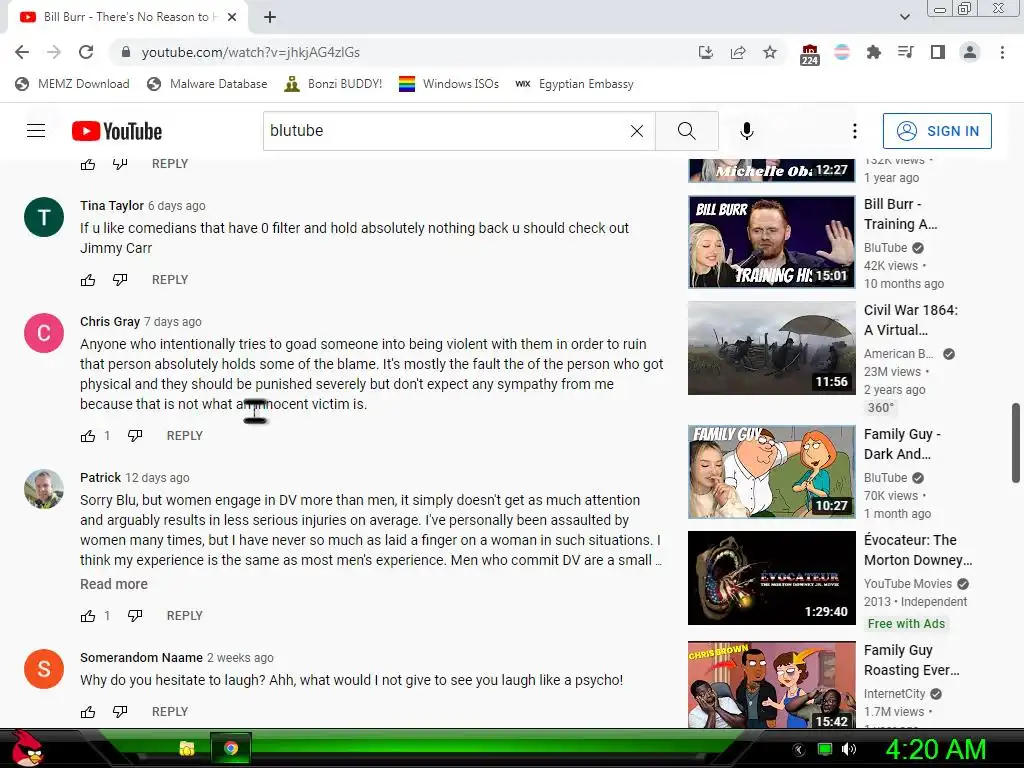Toggle the browser side panel icon

point(938,52)
